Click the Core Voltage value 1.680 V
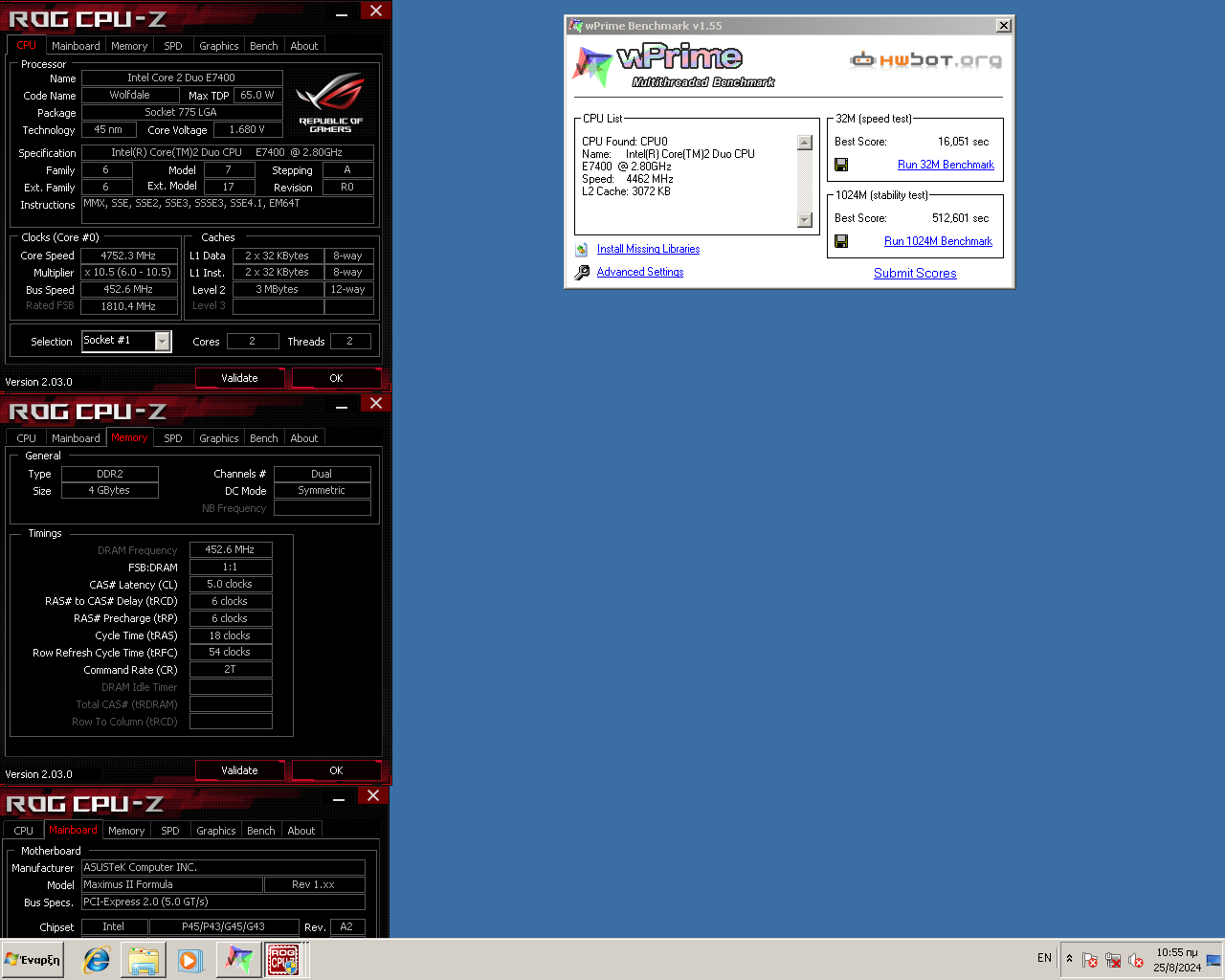Screen dimensions: 1225x980 click(x=247, y=129)
